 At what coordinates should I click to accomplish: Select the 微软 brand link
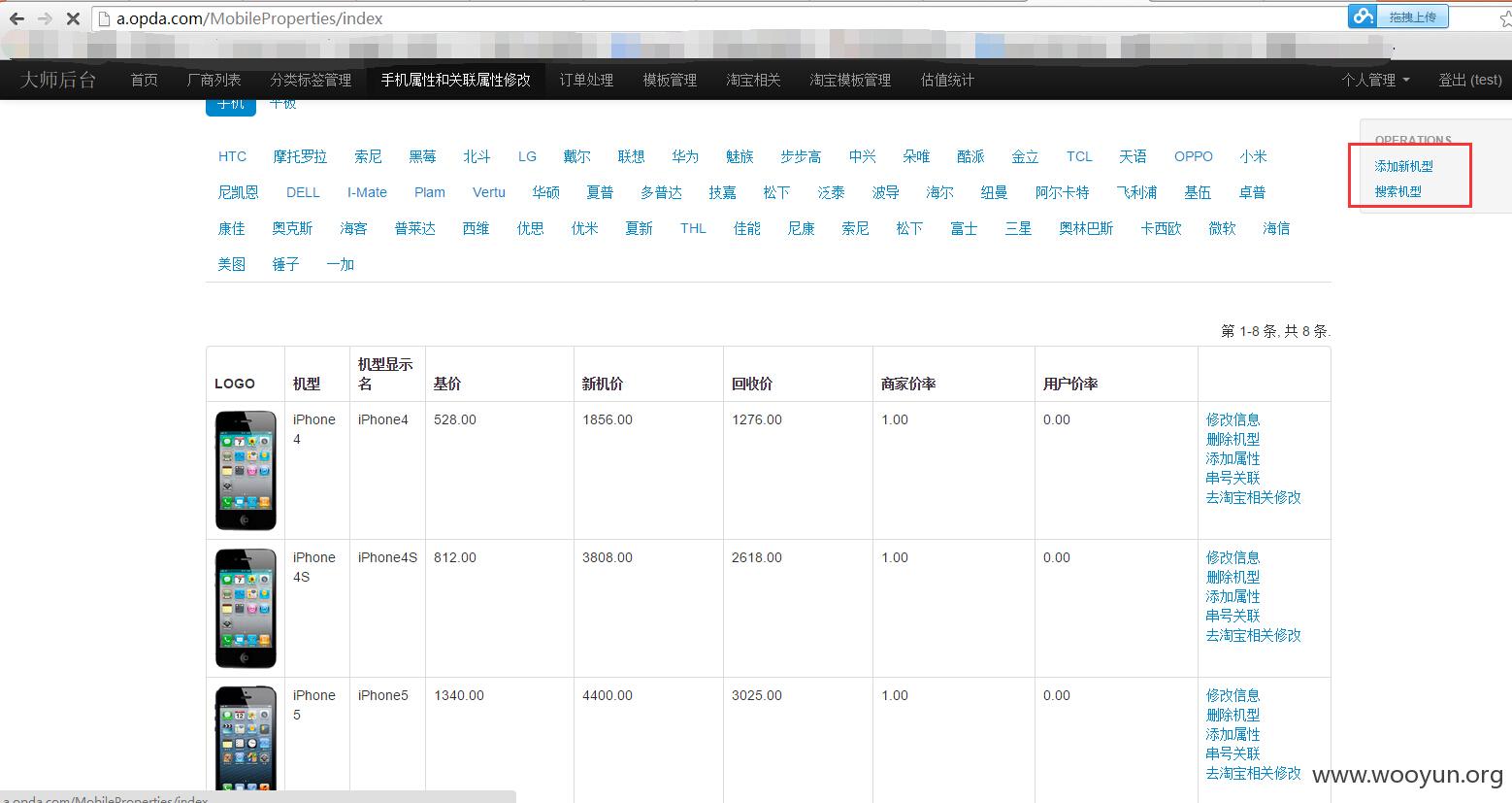point(1222,228)
